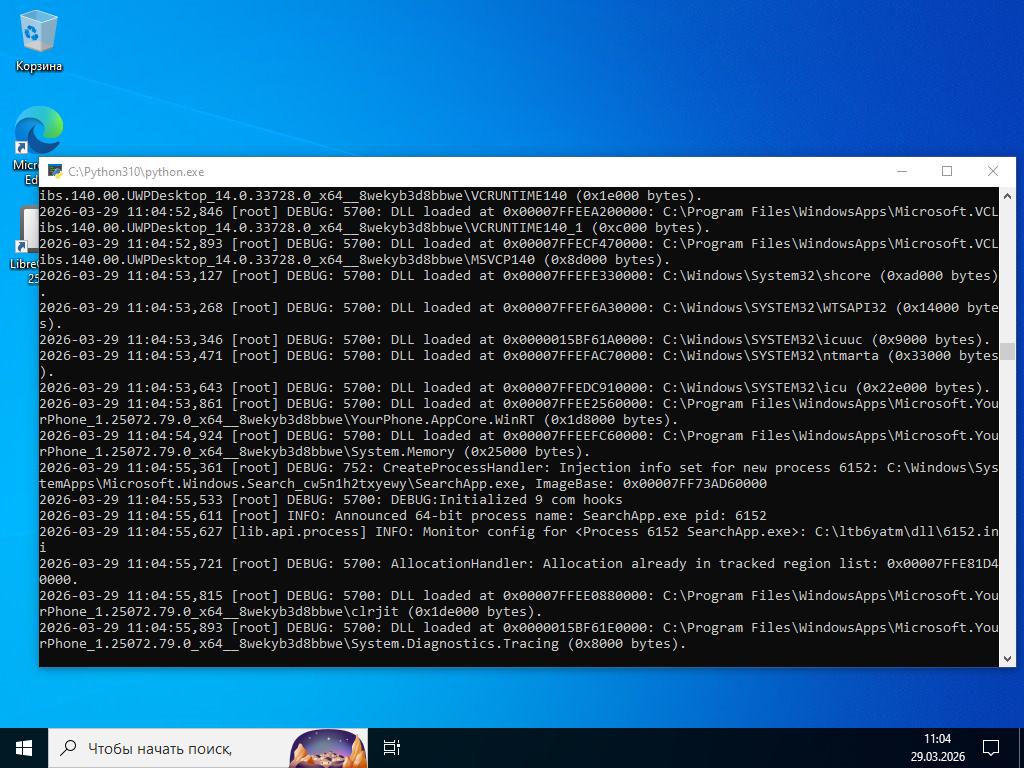Maximize the python.exe console window

pos(947,171)
